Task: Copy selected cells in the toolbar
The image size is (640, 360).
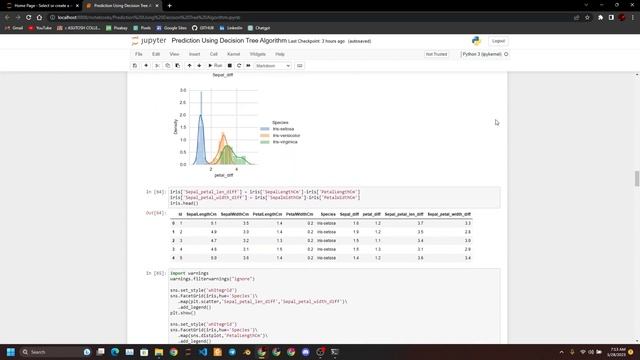Action: click(167, 66)
